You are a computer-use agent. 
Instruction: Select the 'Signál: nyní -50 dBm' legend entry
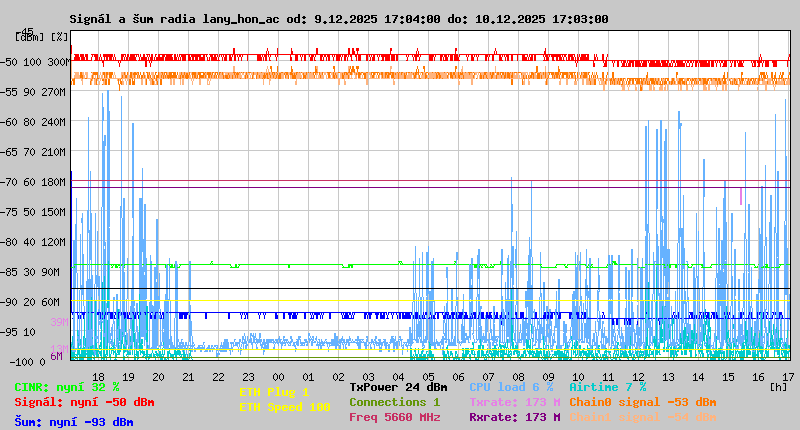click(84, 402)
